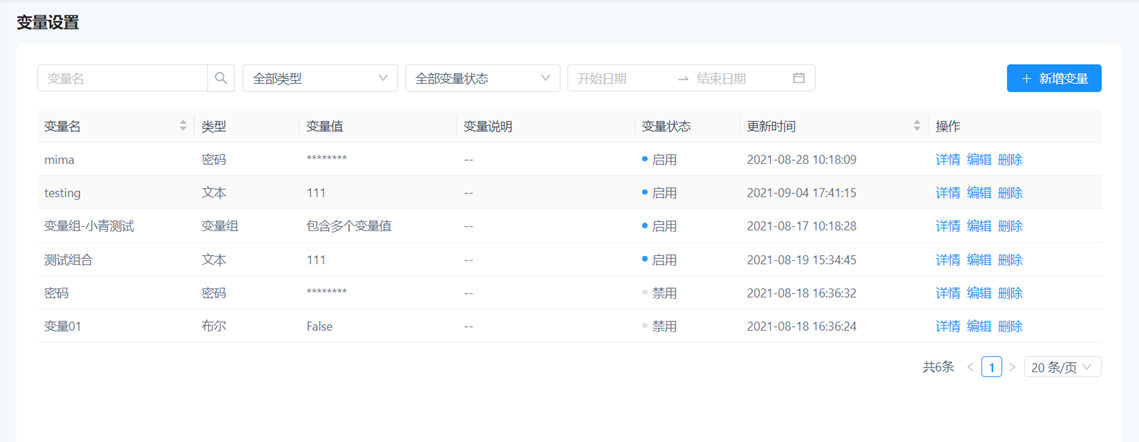Go to next page arrow

(x=1012, y=367)
